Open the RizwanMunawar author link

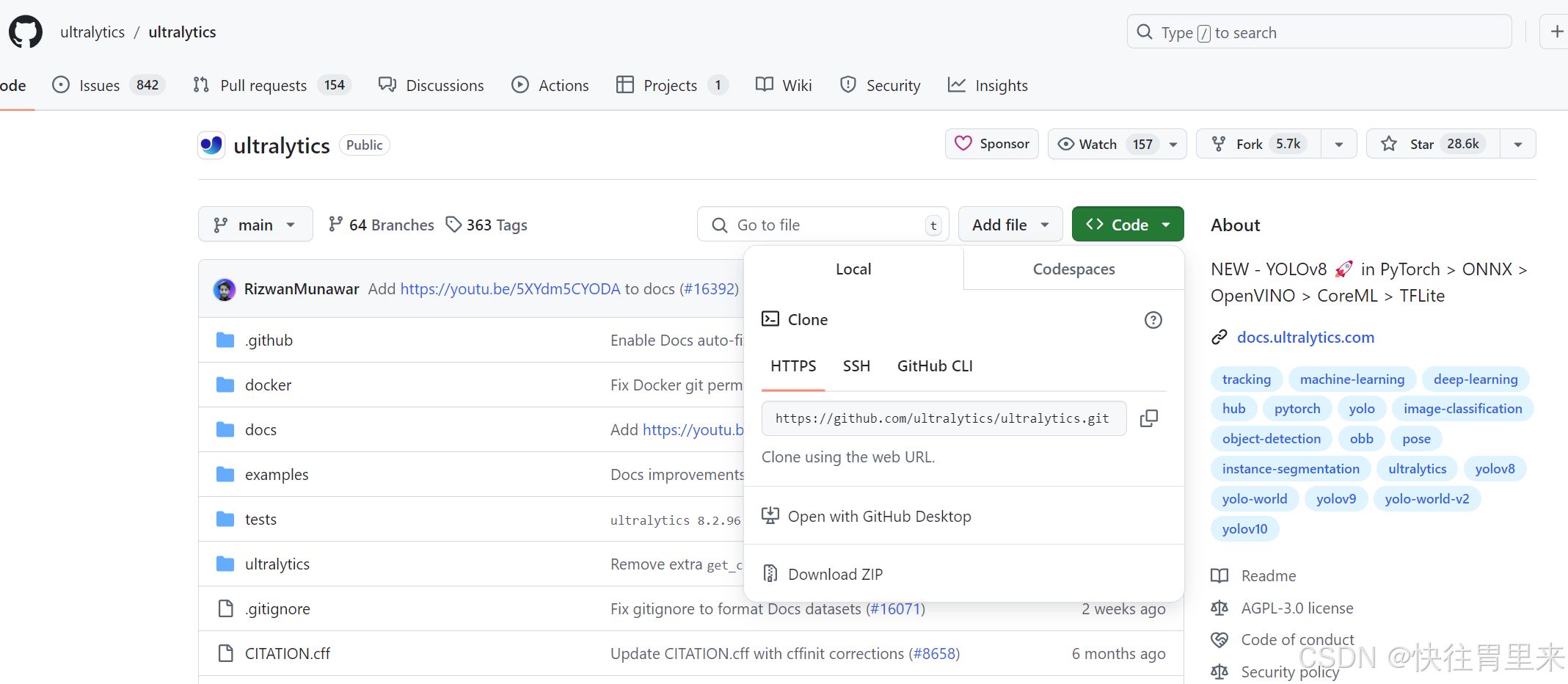[x=302, y=289]
